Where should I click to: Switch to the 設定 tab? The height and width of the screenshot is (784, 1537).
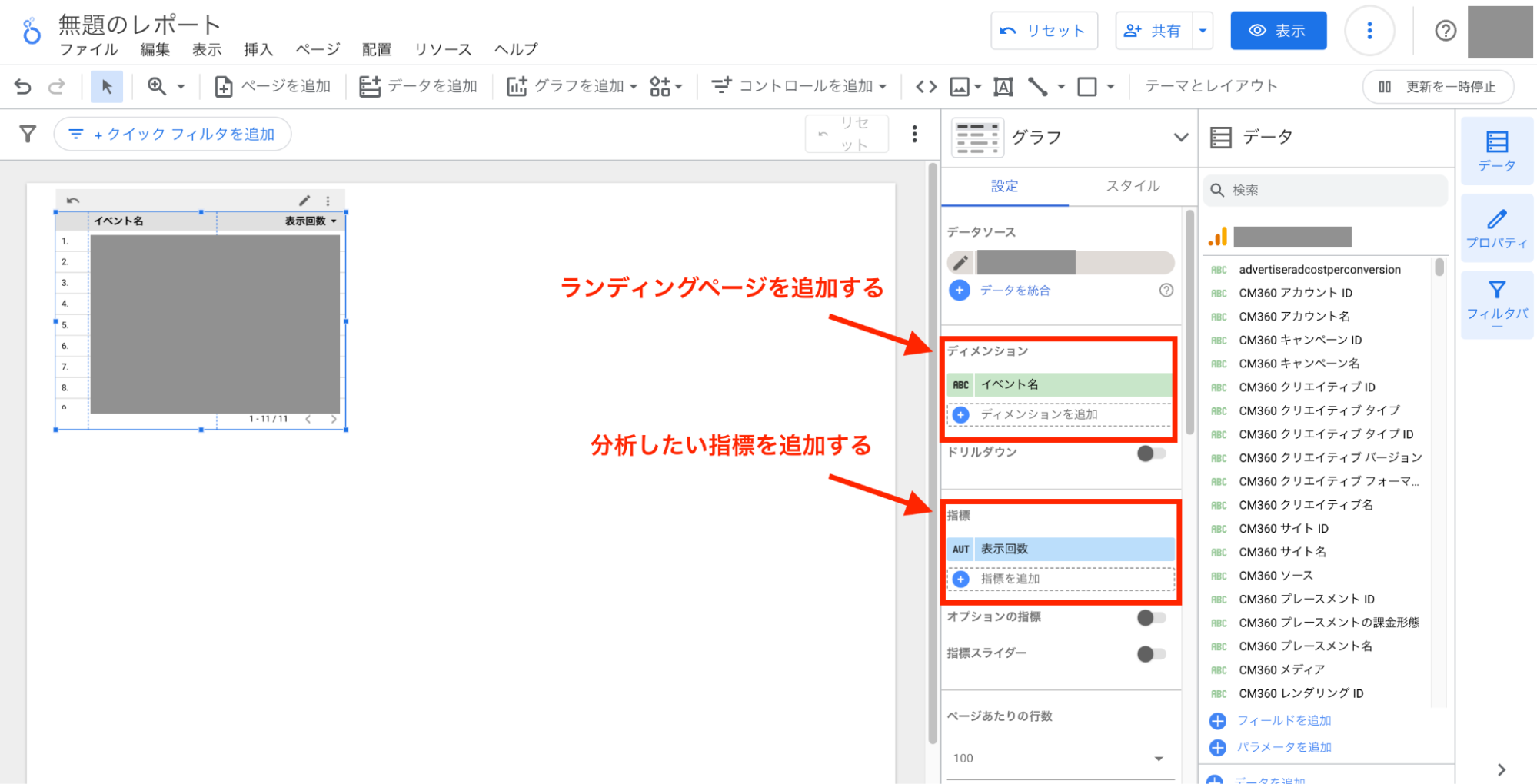[1004, 186]
